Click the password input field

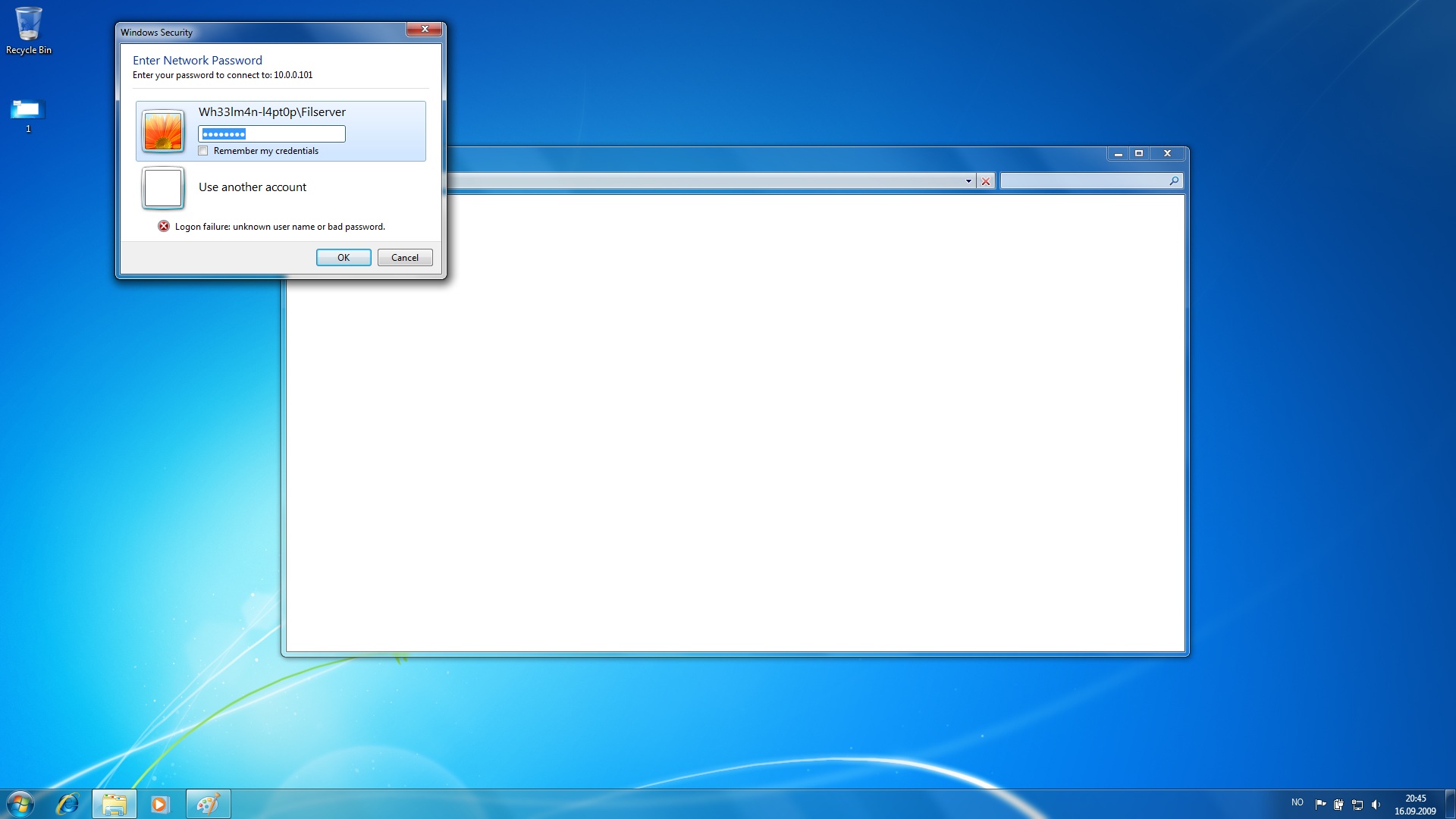pos(271,134)
